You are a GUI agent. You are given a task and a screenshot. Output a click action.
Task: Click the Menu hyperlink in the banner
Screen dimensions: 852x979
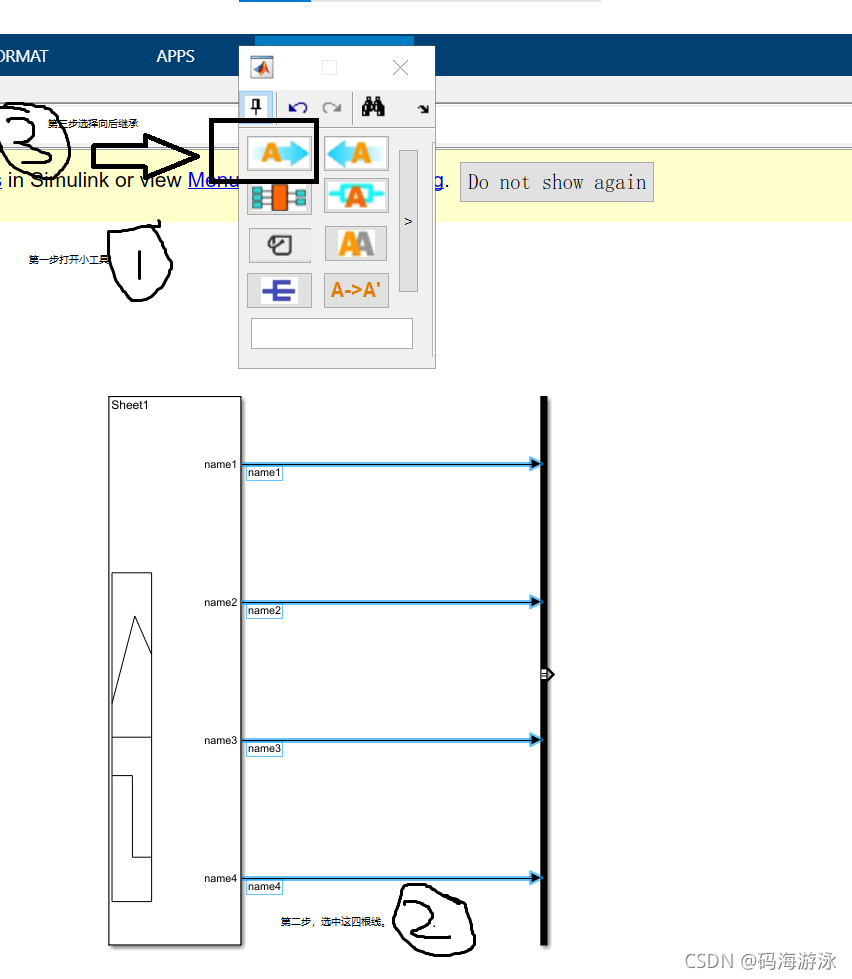point(213,180)
